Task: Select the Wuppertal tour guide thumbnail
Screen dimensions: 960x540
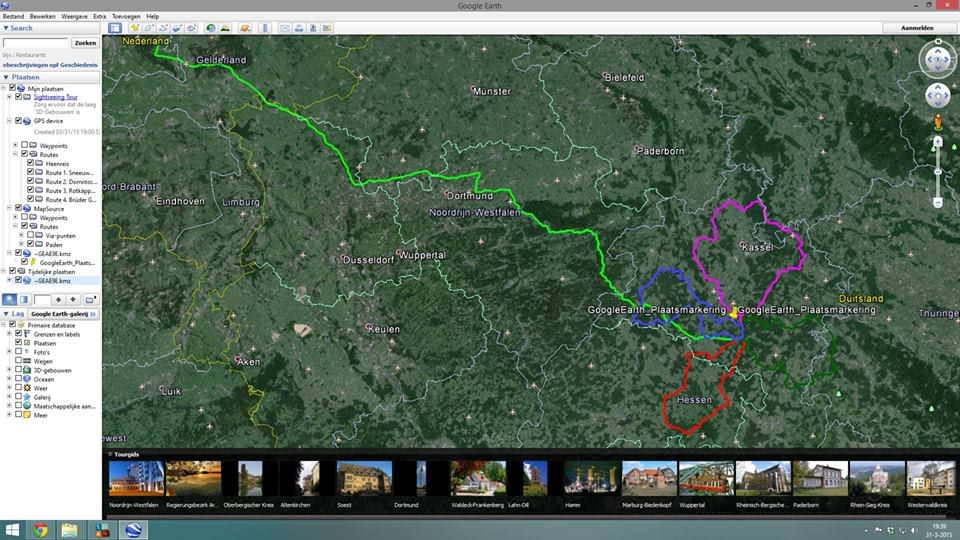Action: (706, 479)
